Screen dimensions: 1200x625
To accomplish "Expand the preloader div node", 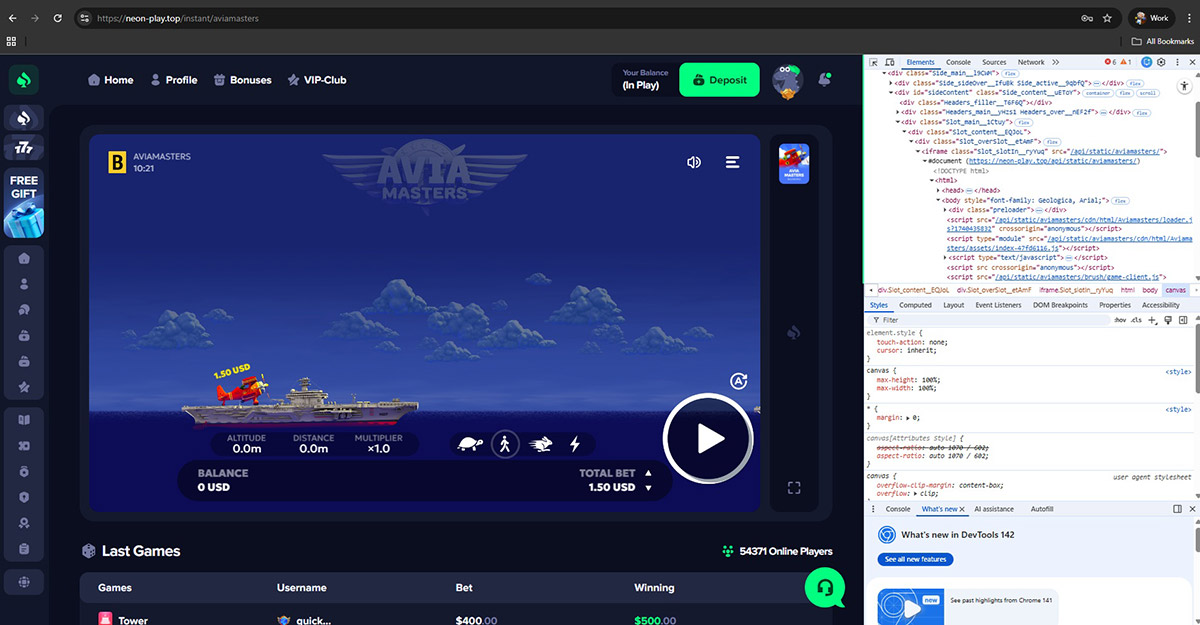I will pos(945,210).
